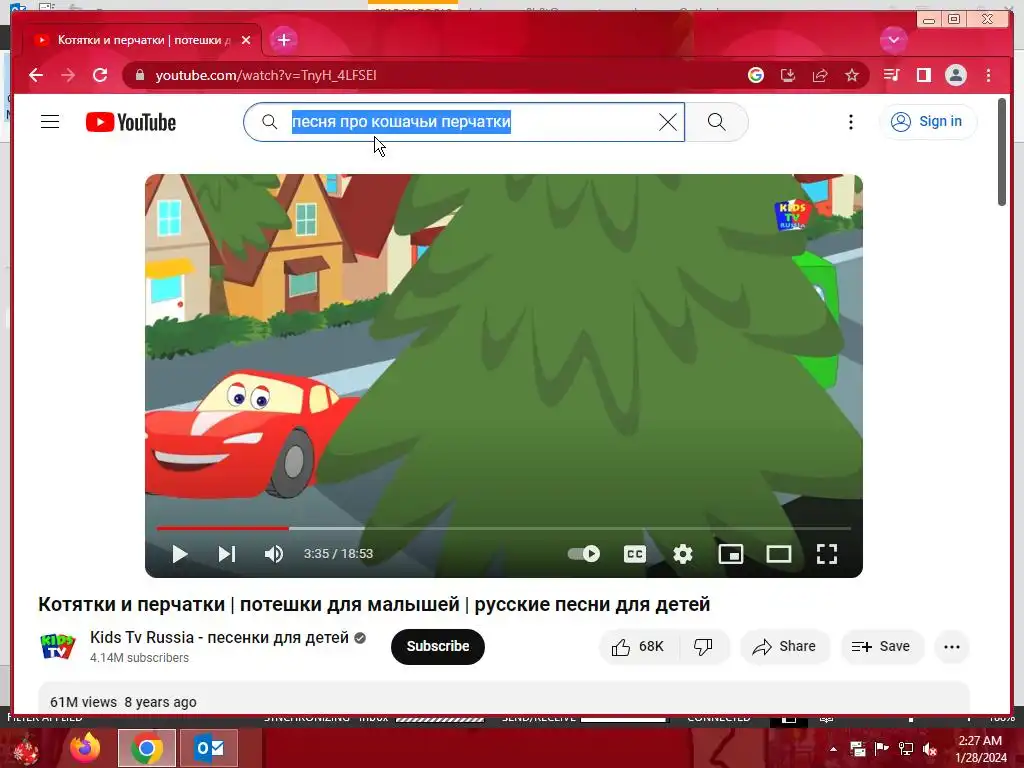
Task: Select the Котятки и перчатки tab
Action: point(142,40)
